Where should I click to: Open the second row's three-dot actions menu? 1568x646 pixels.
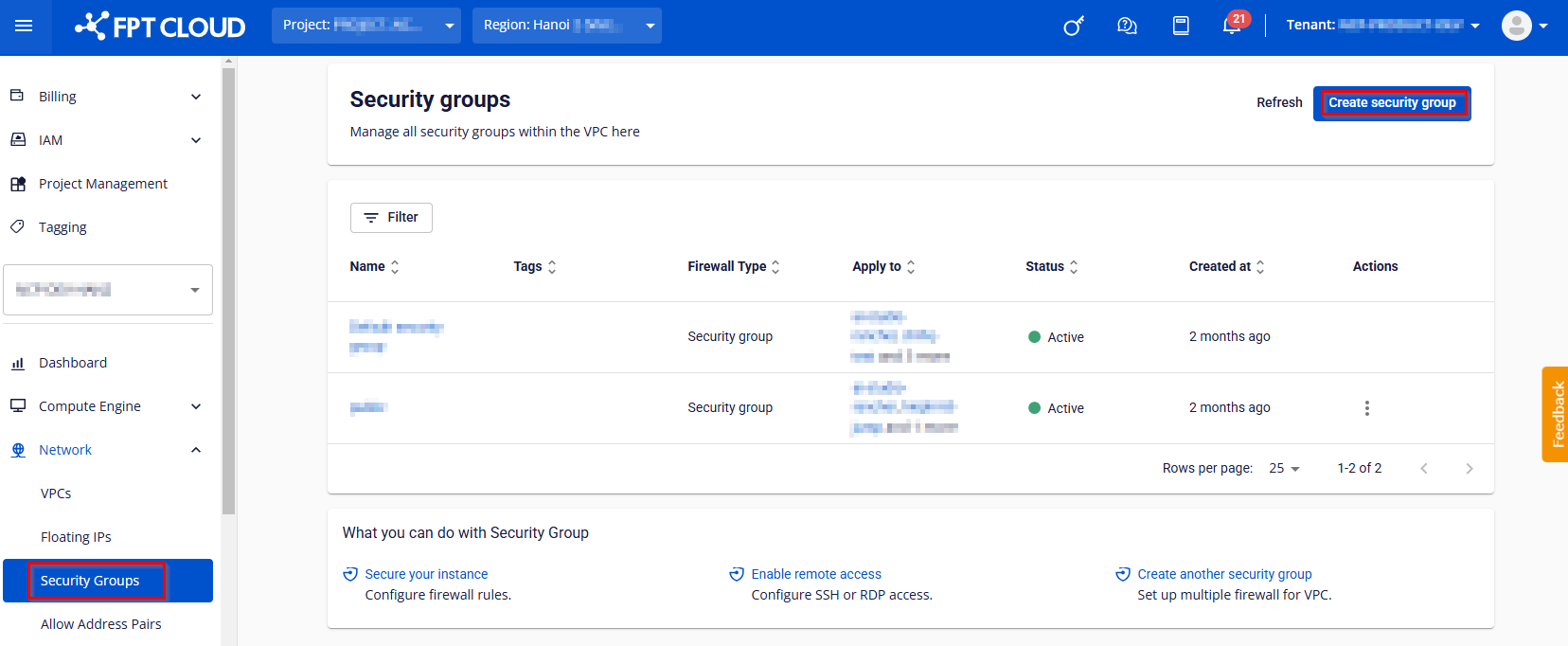[1366, 408]
